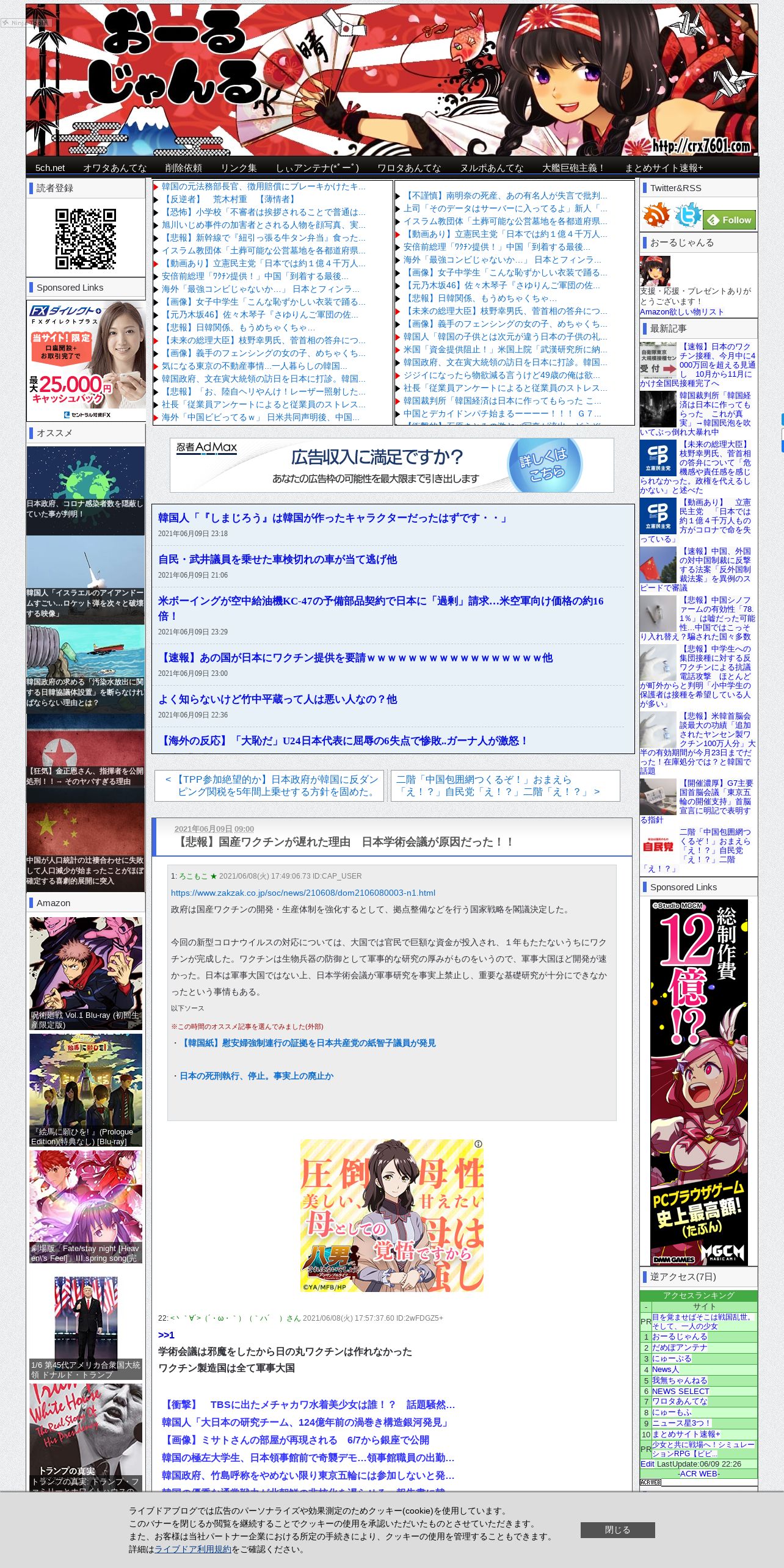Open the ドナルド・トランプ figure product

click(85, 1323)
